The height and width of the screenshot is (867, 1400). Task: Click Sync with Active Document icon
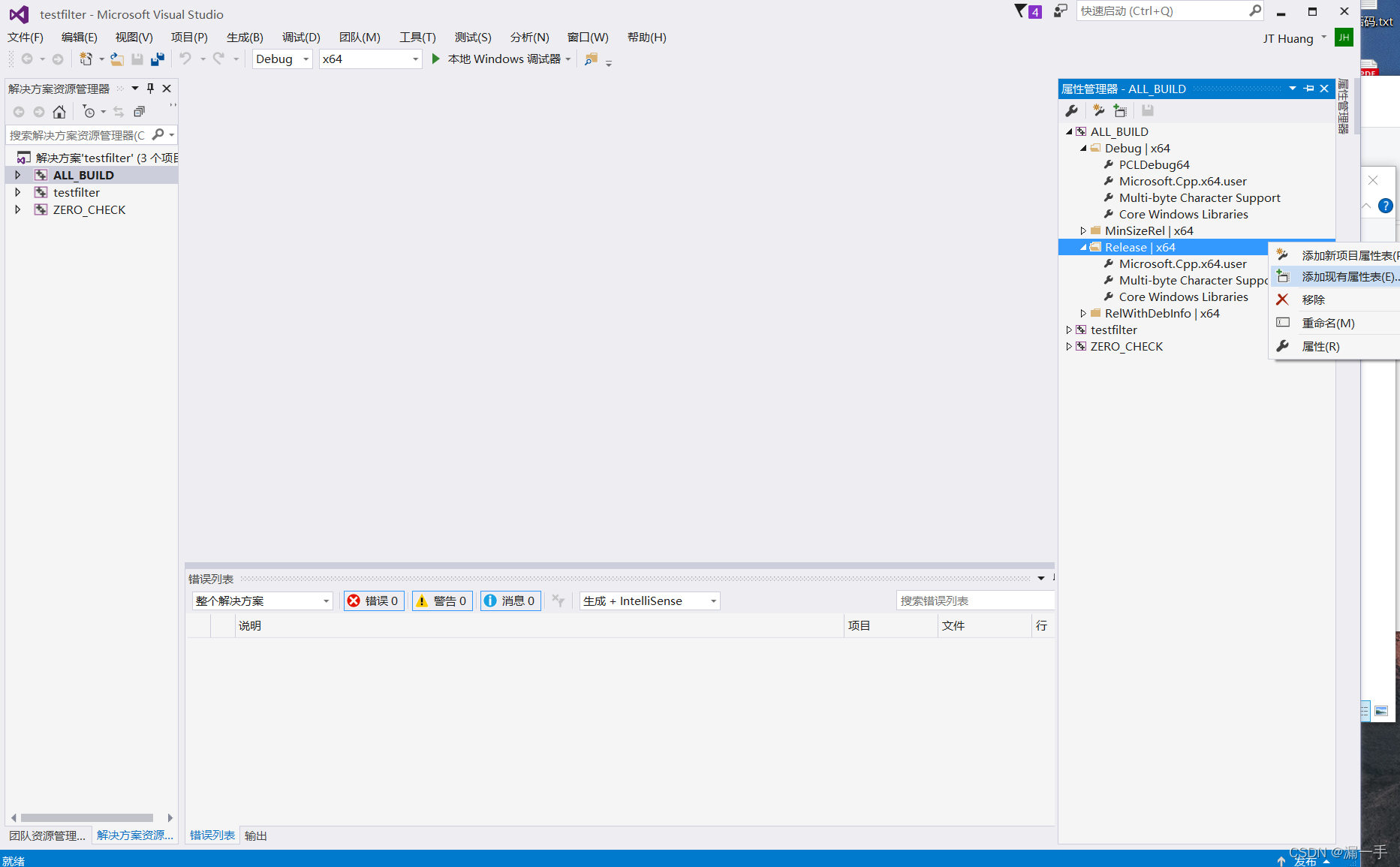[x=119, y=112]
